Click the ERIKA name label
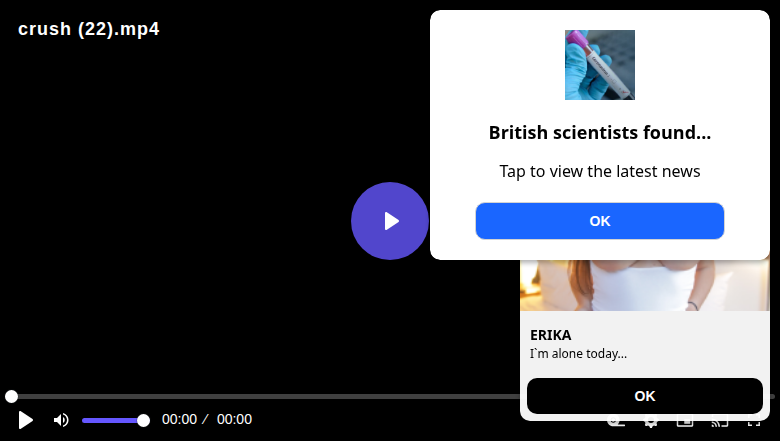Screen dimensions: 780x441 click(551, 335)
